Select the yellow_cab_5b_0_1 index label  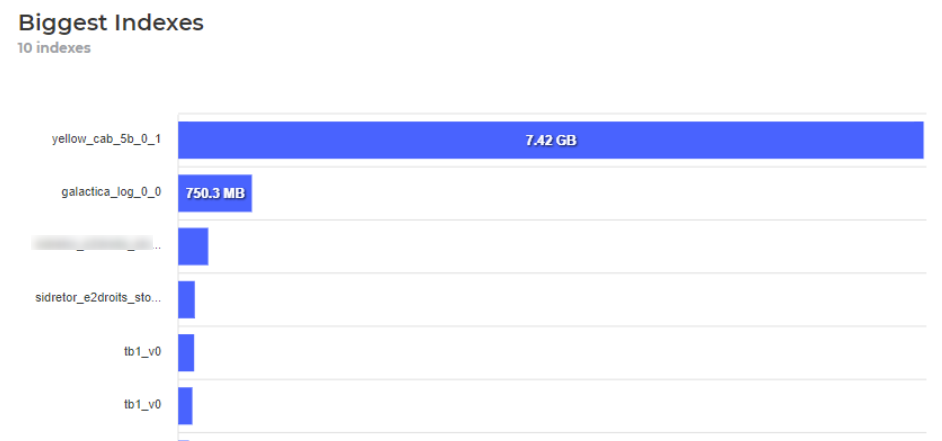point(106,140)
